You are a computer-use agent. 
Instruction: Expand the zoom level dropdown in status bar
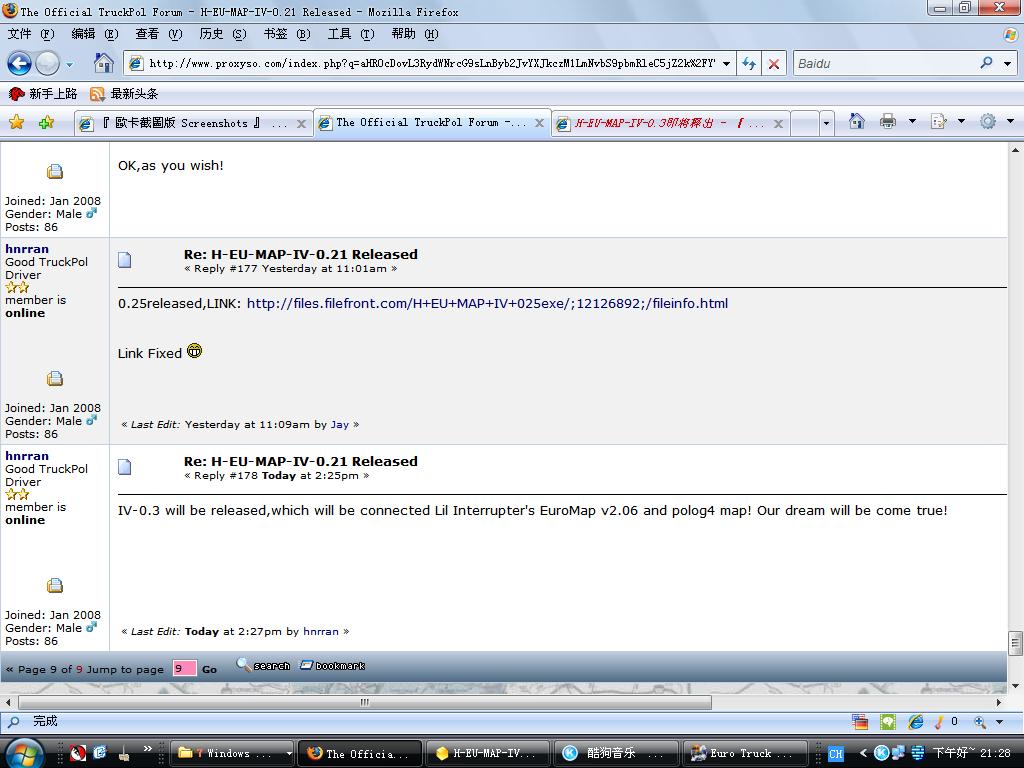(1000, 722)
